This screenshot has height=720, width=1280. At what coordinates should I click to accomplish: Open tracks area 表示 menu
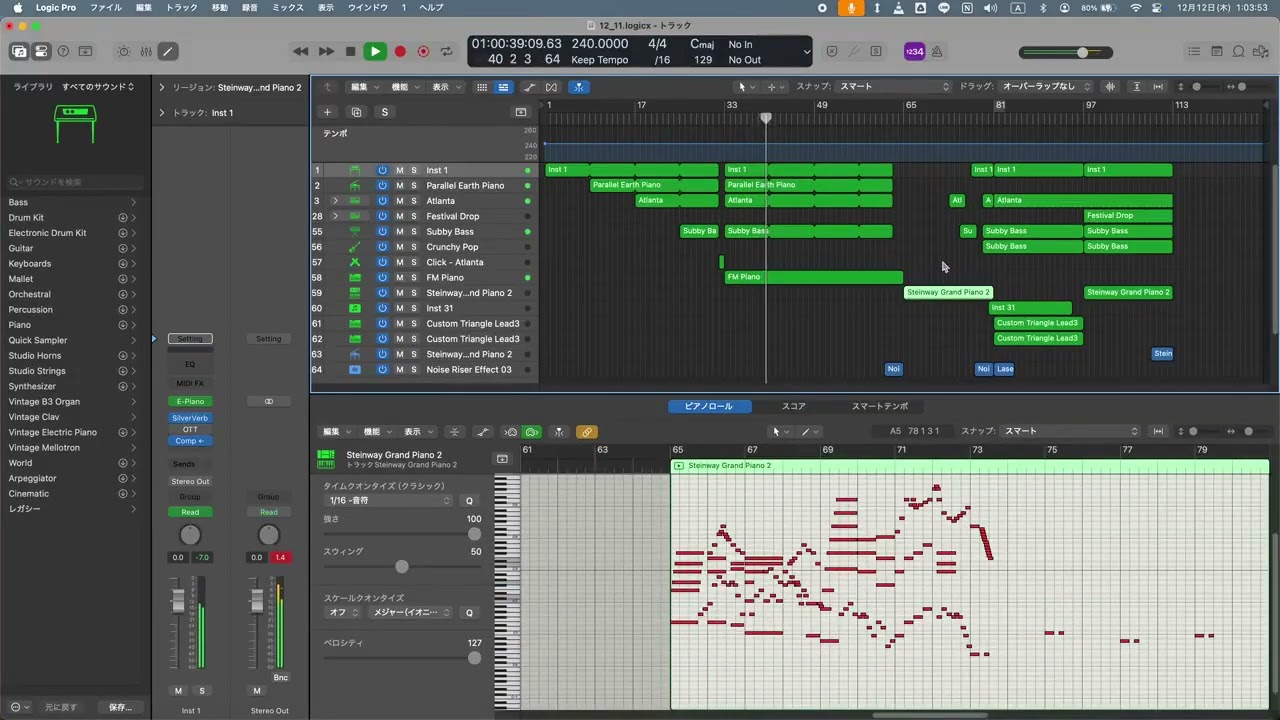(x=445, y=87)
